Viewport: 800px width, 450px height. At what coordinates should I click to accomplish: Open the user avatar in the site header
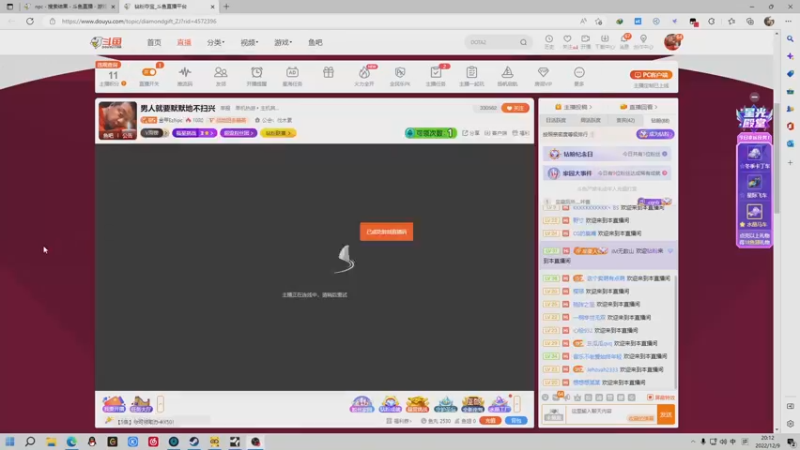pos(672,42)
